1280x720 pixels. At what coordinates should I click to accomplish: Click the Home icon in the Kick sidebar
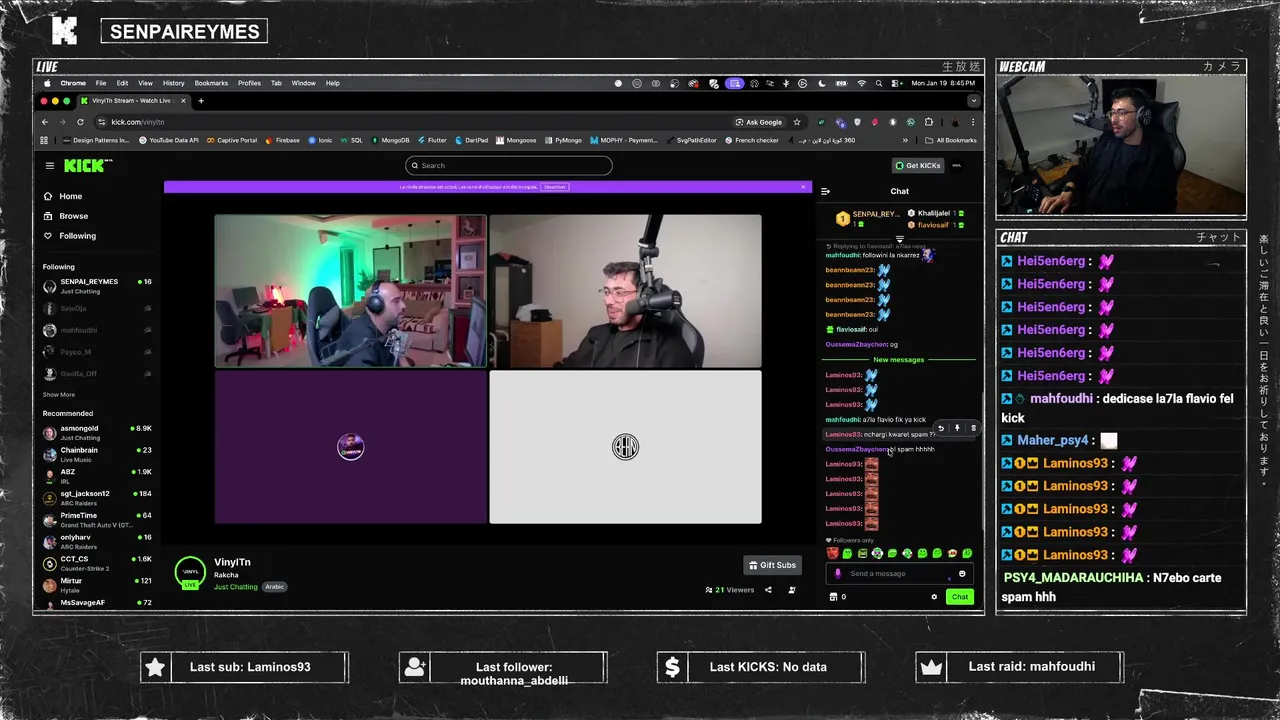pyautogui.click(x=47, y=196)
